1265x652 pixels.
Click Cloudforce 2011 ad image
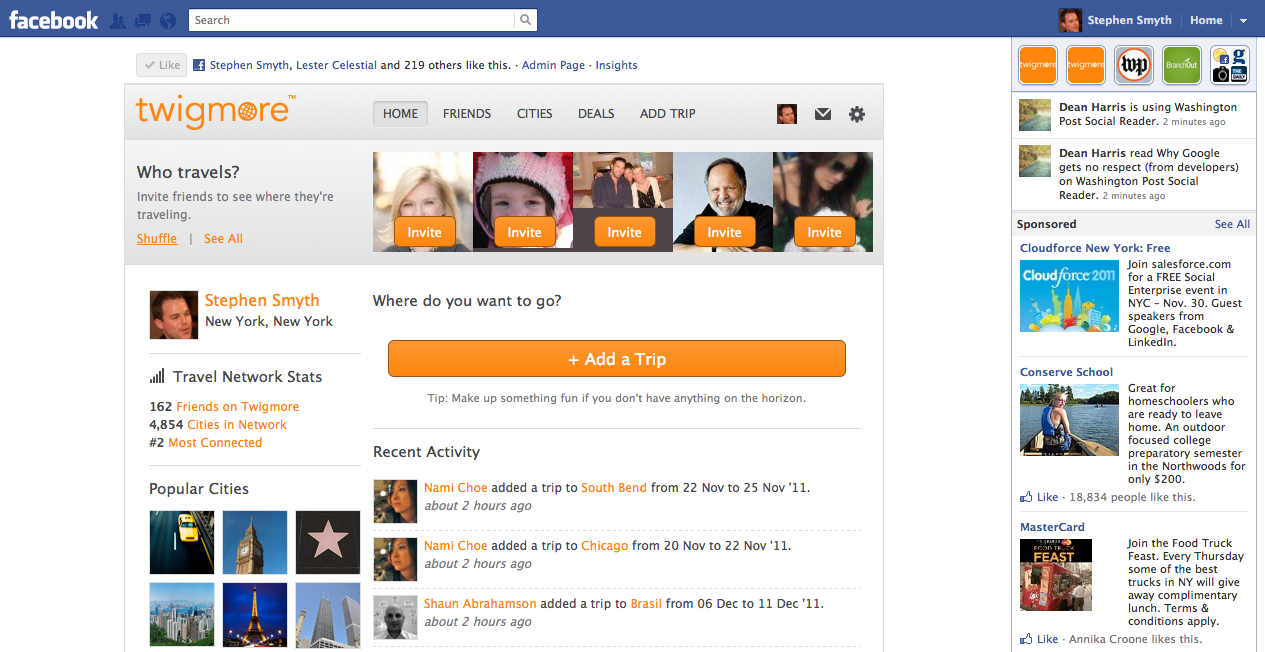1069,296
